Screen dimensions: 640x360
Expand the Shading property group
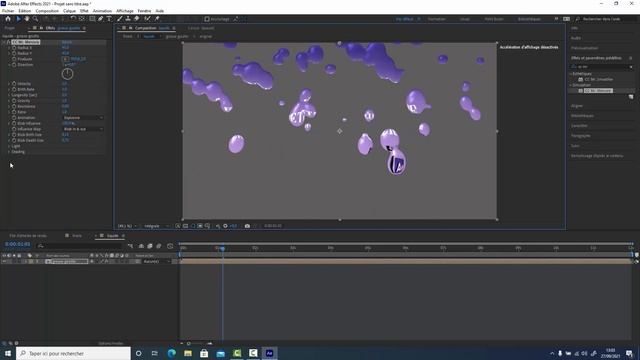[9, 151]
